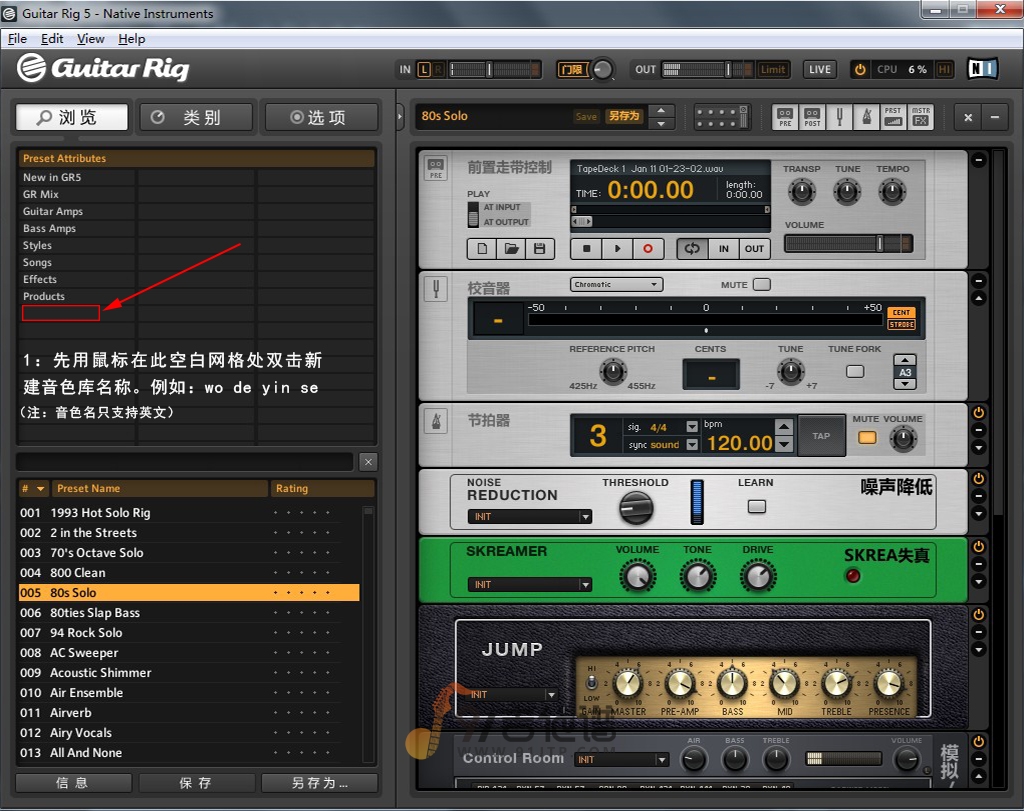This screenshot has width=1024, height=811.
Task: Enable the TUNE FORK checkbox
Action: [855, 372]
